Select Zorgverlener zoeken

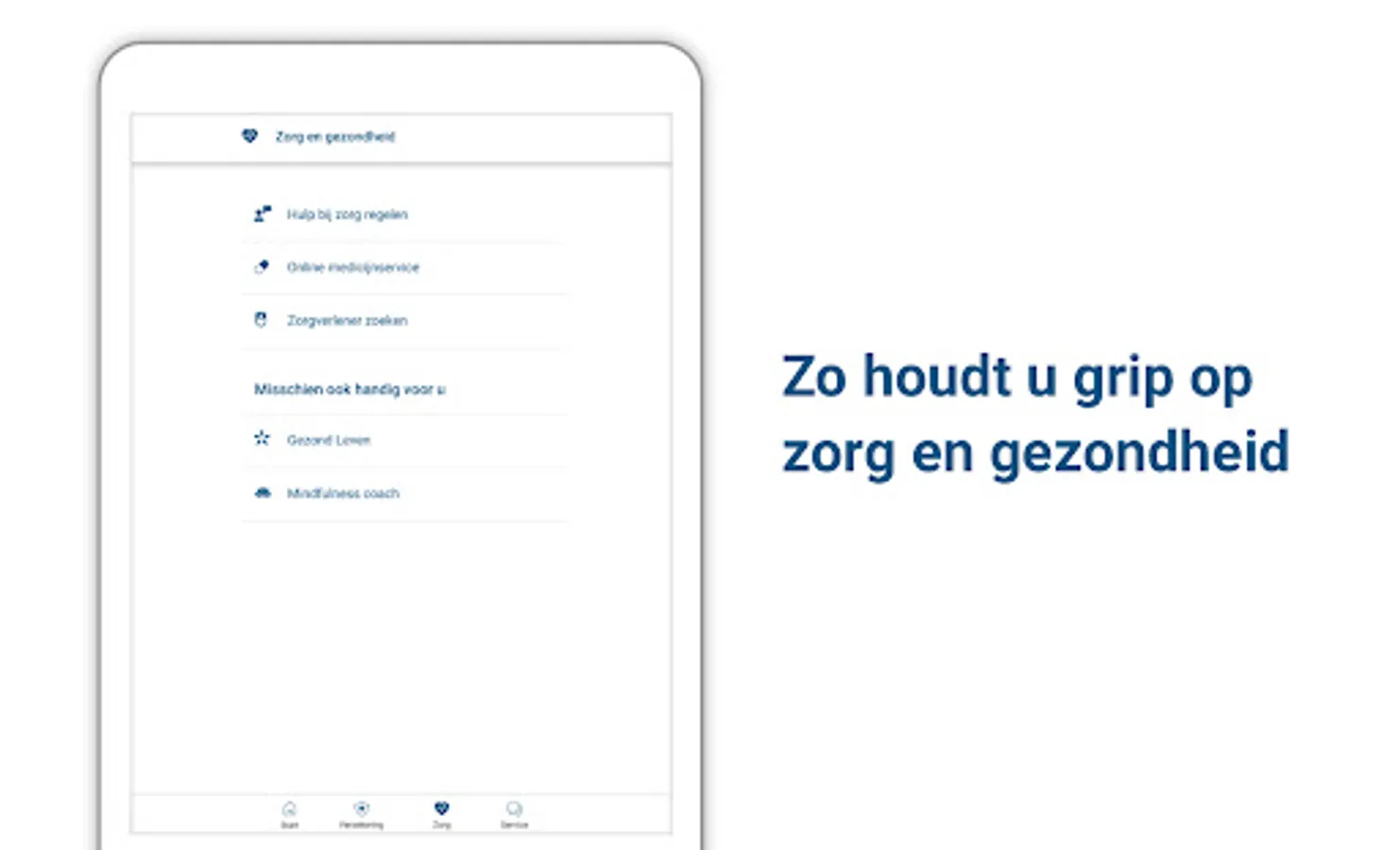404,321
